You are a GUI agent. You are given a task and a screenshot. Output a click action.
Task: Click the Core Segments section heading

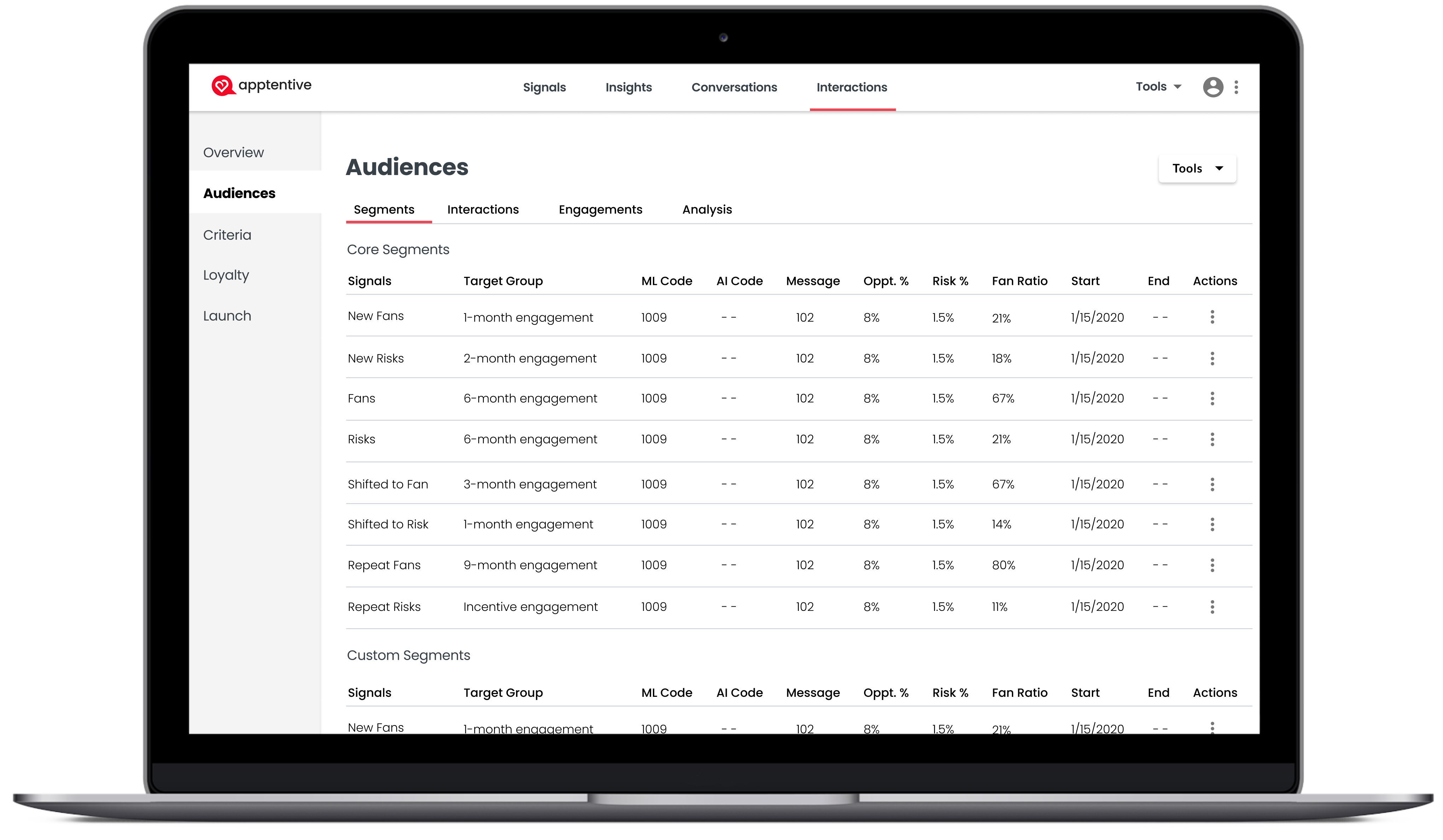(398, 250)
